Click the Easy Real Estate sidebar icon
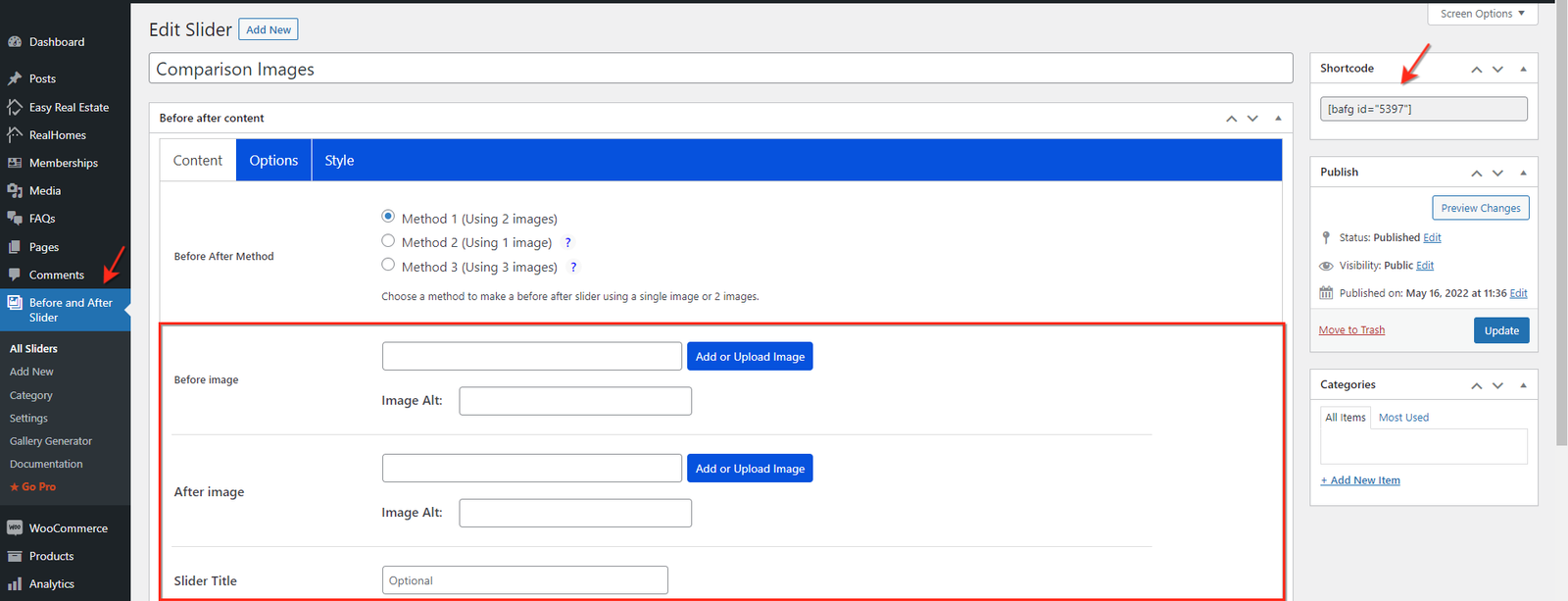The height and width of the screenshot is (601, 1568). tap(15, 107)
